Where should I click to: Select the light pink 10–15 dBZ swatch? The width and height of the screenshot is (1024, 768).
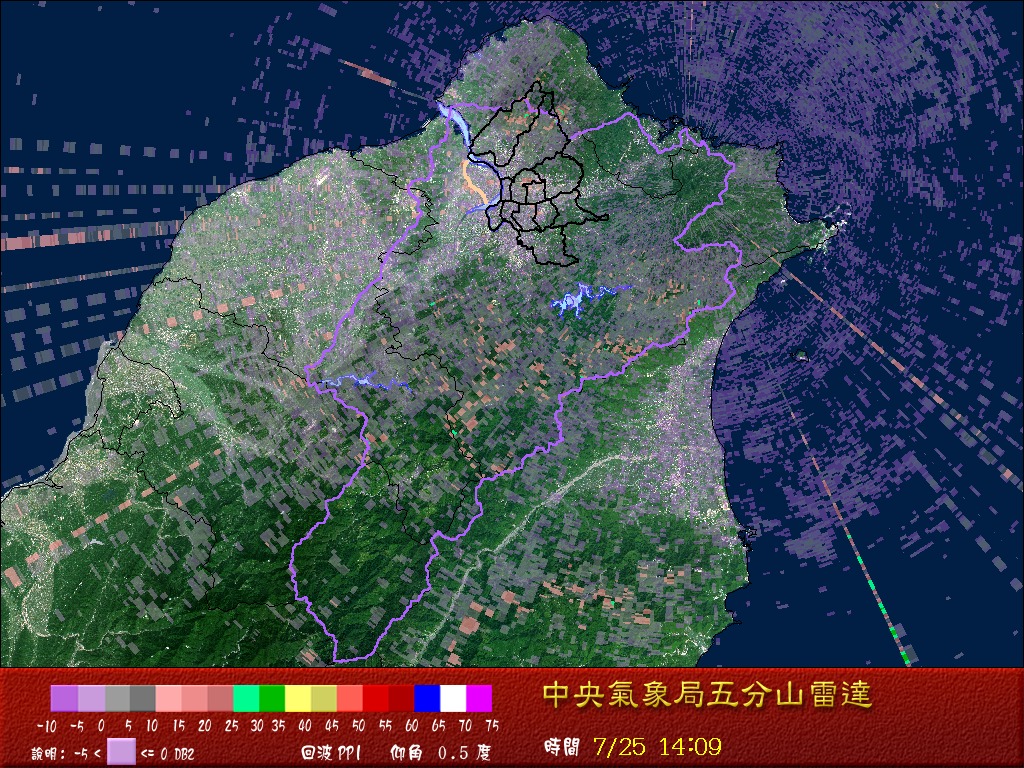(x=168, y=698)
